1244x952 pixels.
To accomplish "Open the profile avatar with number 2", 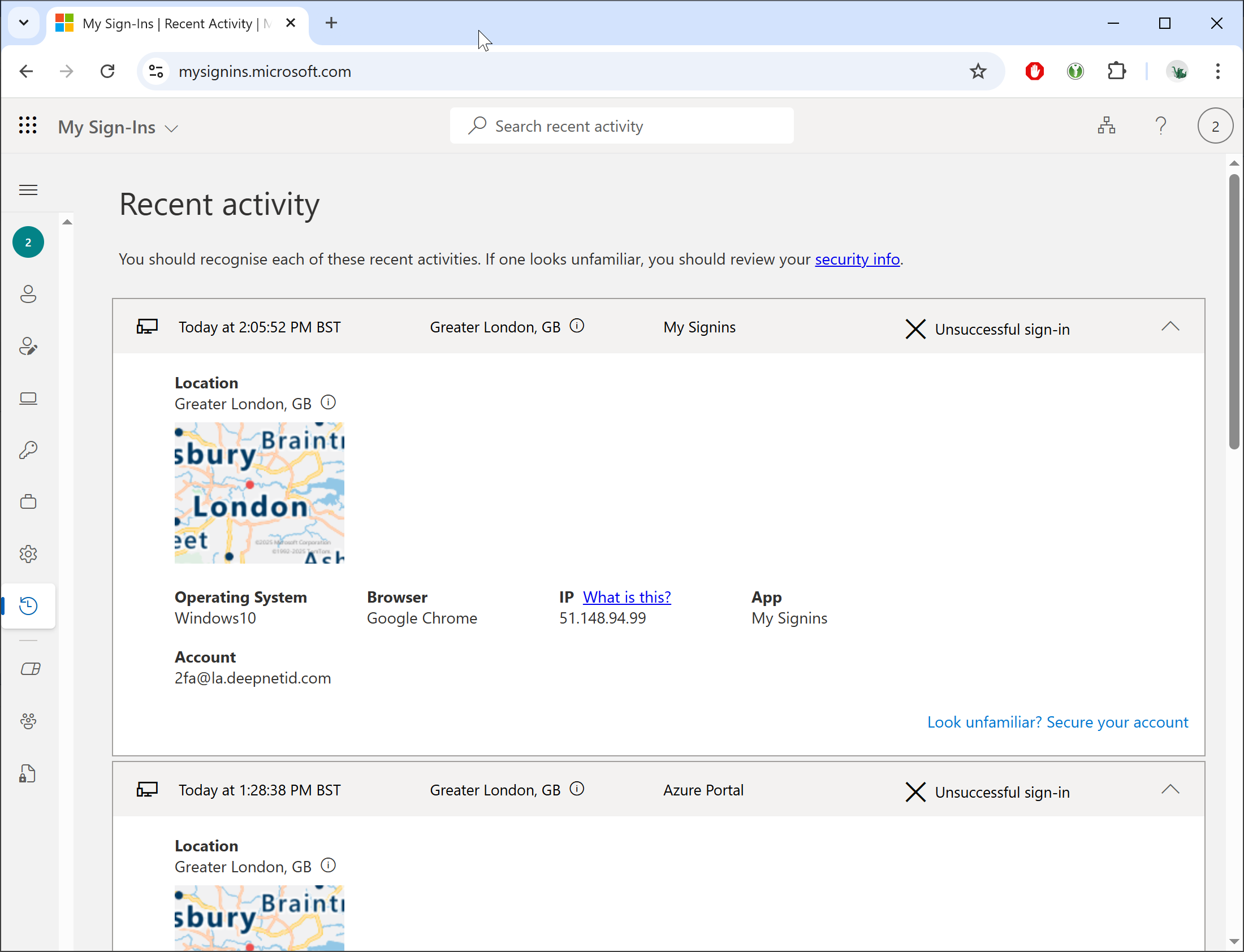I will (1215, 126).
